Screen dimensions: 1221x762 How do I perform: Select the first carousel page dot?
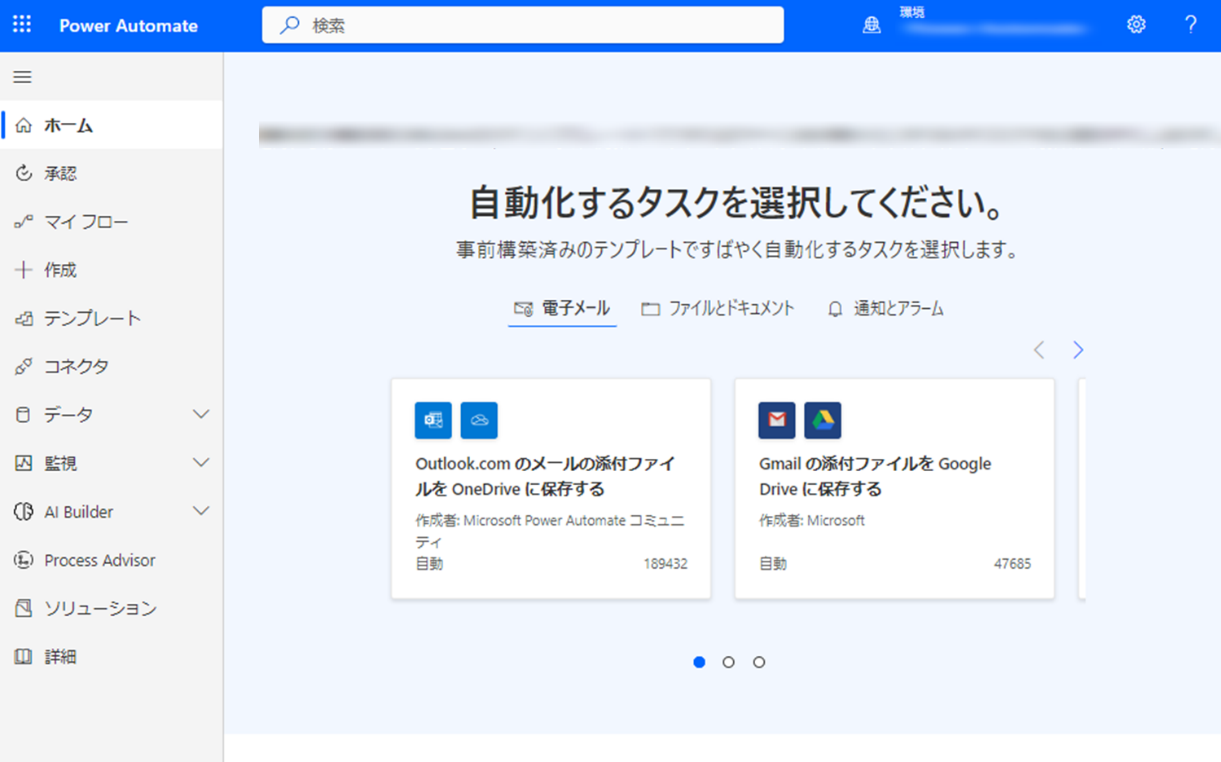coord(699,662)
